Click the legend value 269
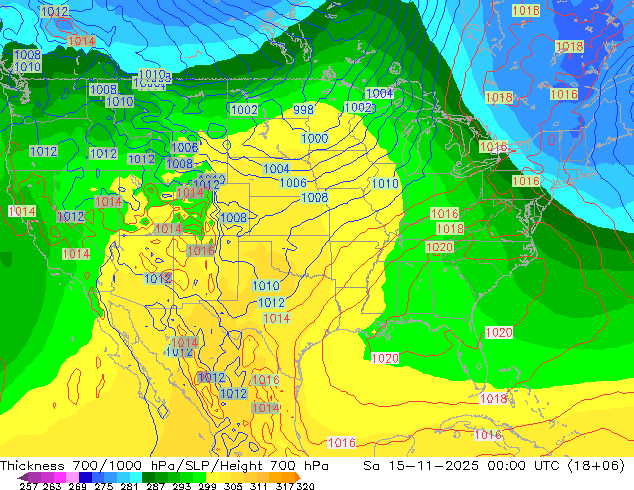634x490 pixels. click(x=77, y=486)
